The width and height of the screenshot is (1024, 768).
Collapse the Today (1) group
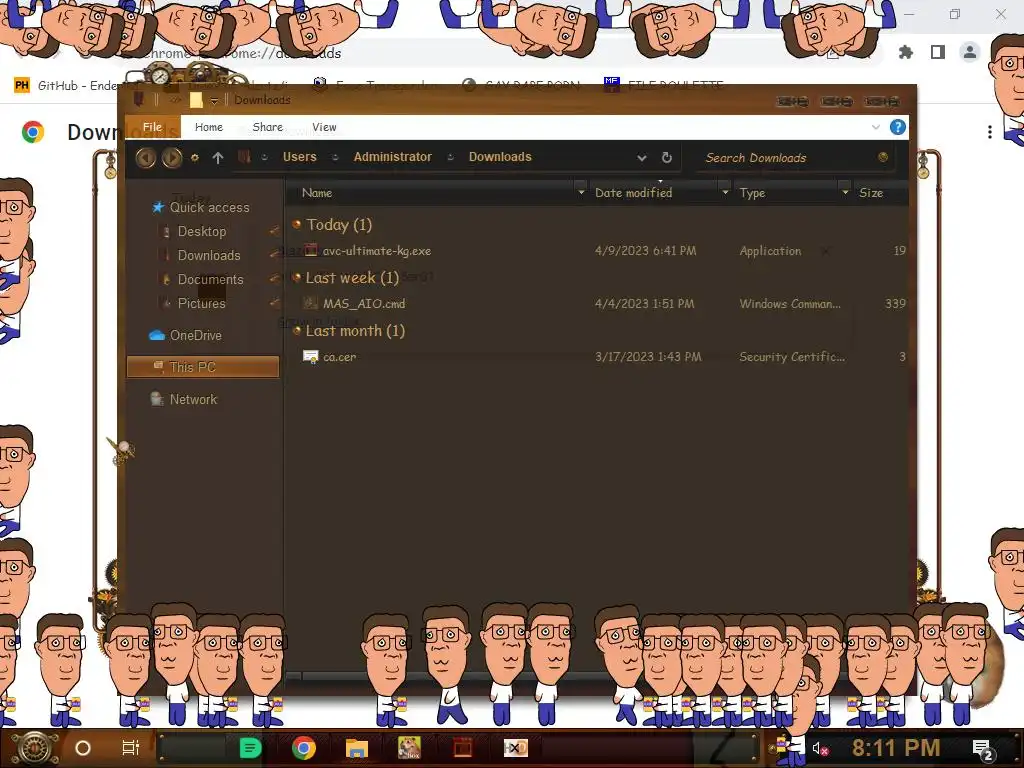click(296, 225)
